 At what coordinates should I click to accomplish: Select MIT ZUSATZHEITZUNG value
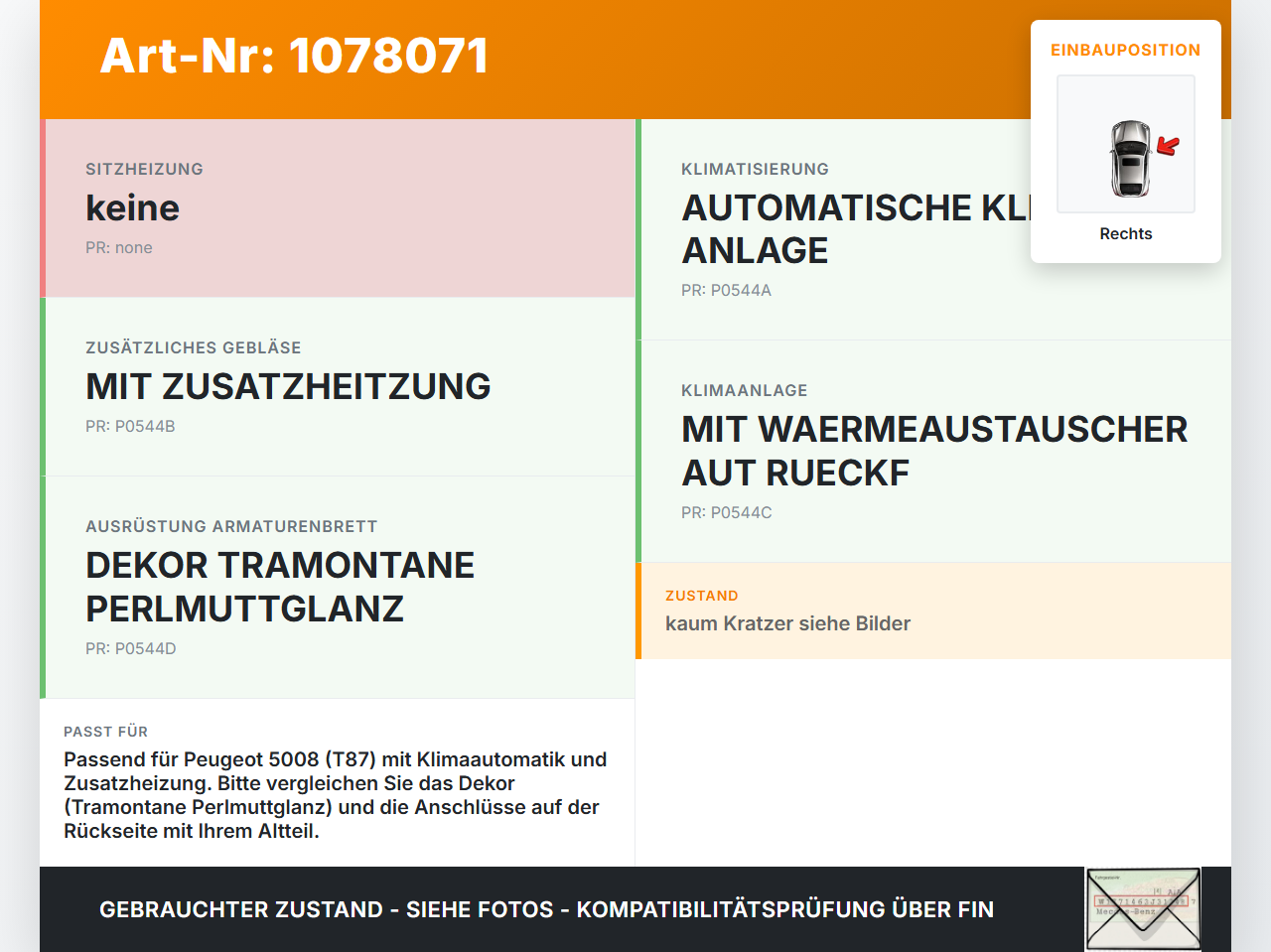(x=288, y=387)
